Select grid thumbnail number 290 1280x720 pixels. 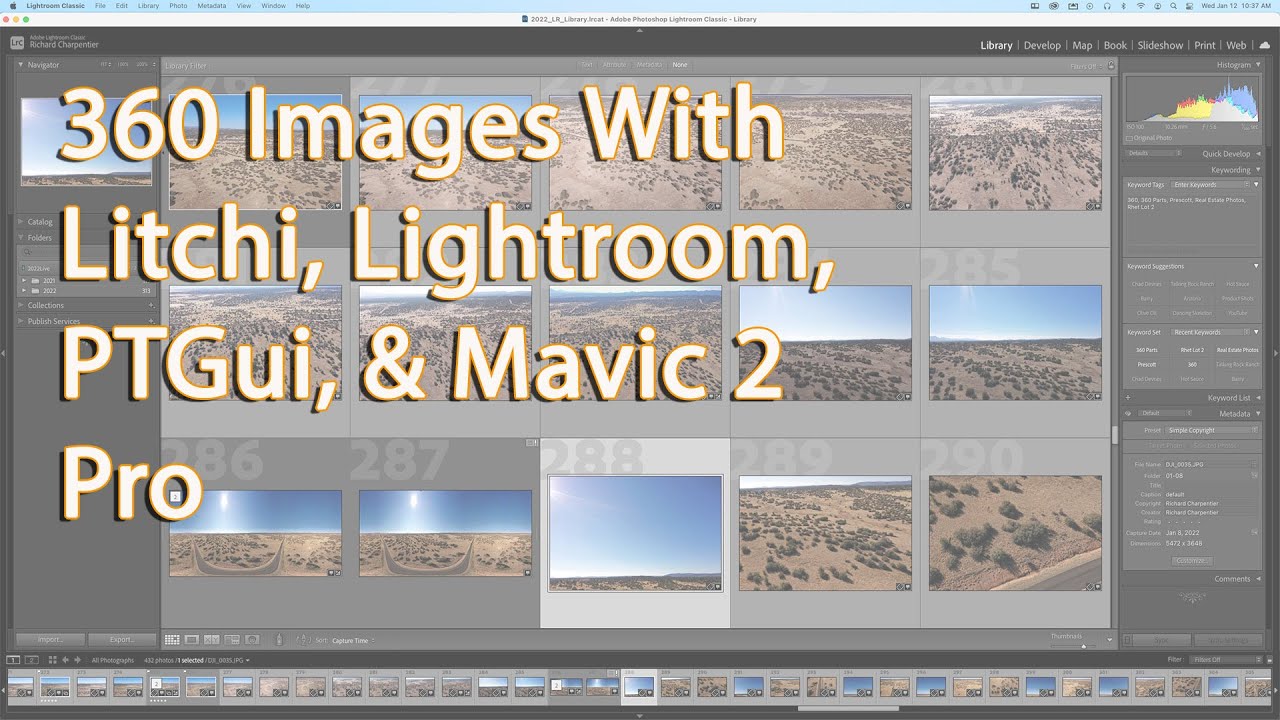point(1015,533)
